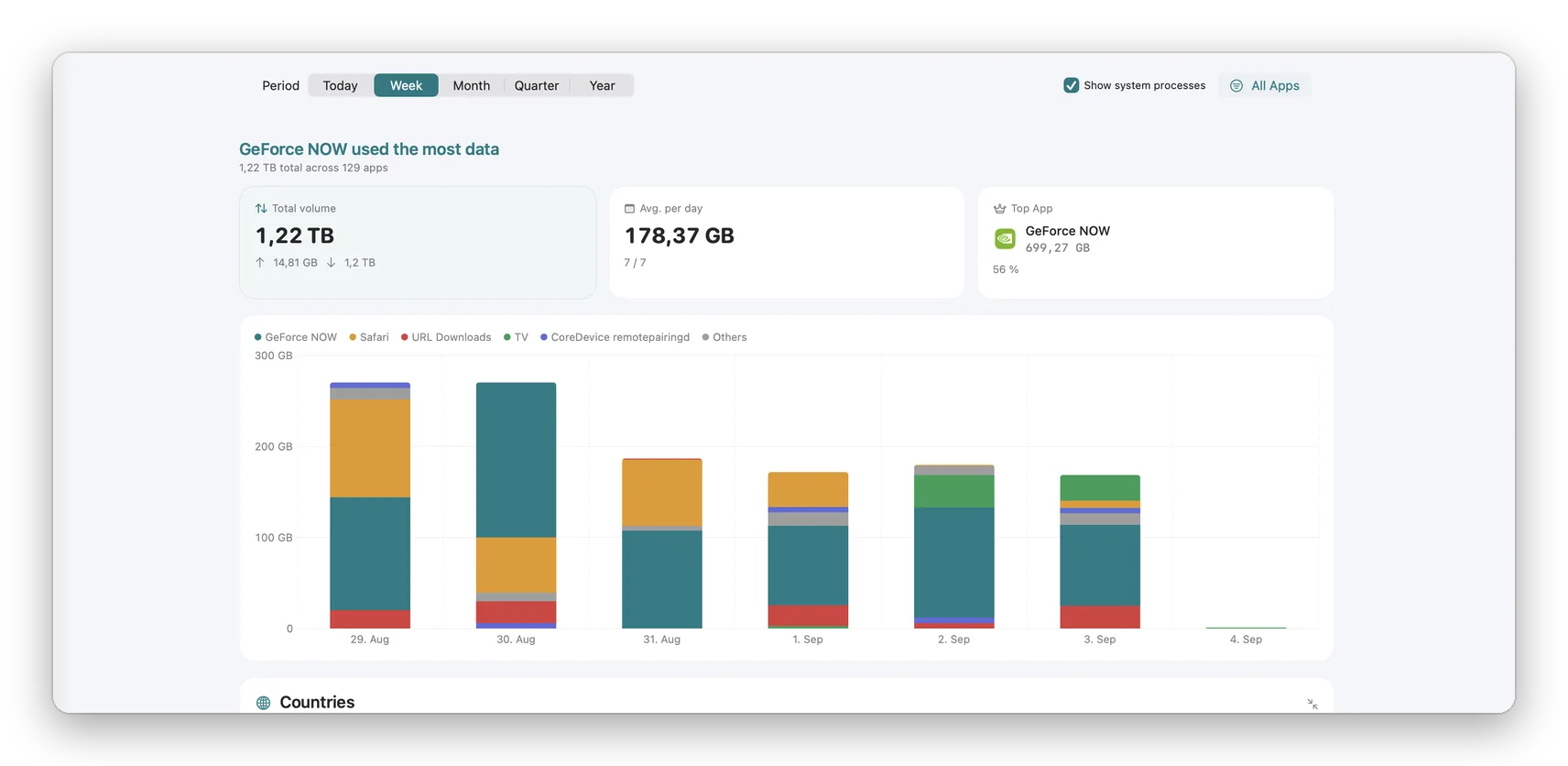Click the 2. Sep bar
Image resolution: width=1568 pixels, height=766 pixels.
[954, 546]
